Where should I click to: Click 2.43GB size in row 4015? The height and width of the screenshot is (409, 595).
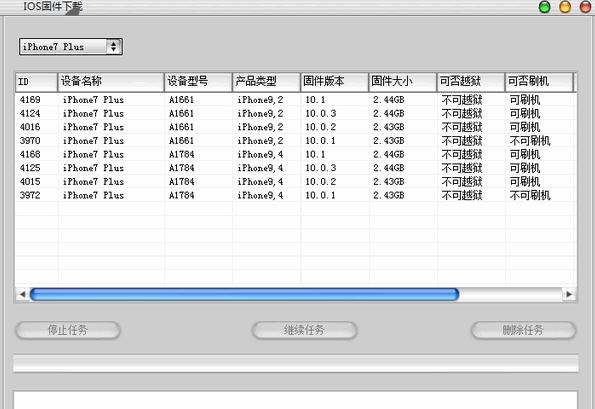(389, 182)
